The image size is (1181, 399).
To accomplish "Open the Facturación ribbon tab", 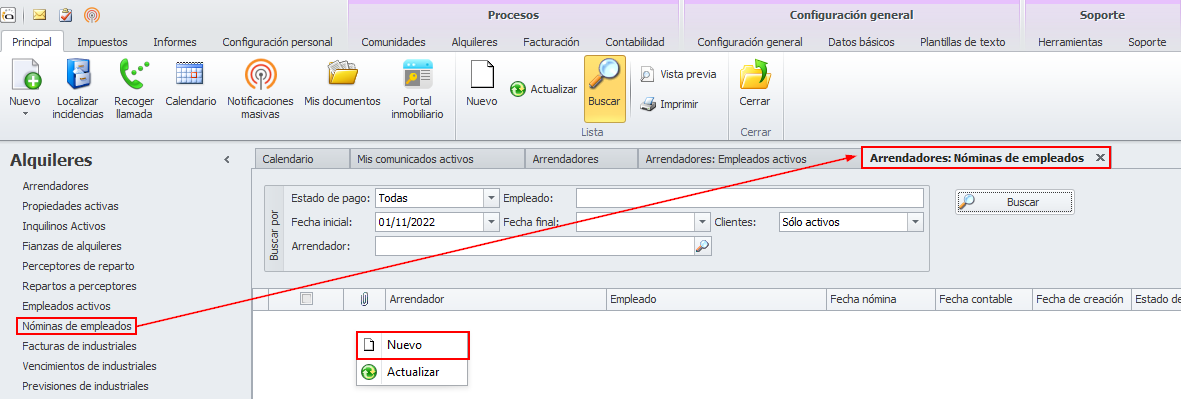I will pyautogui.click(x=551, y=42).
